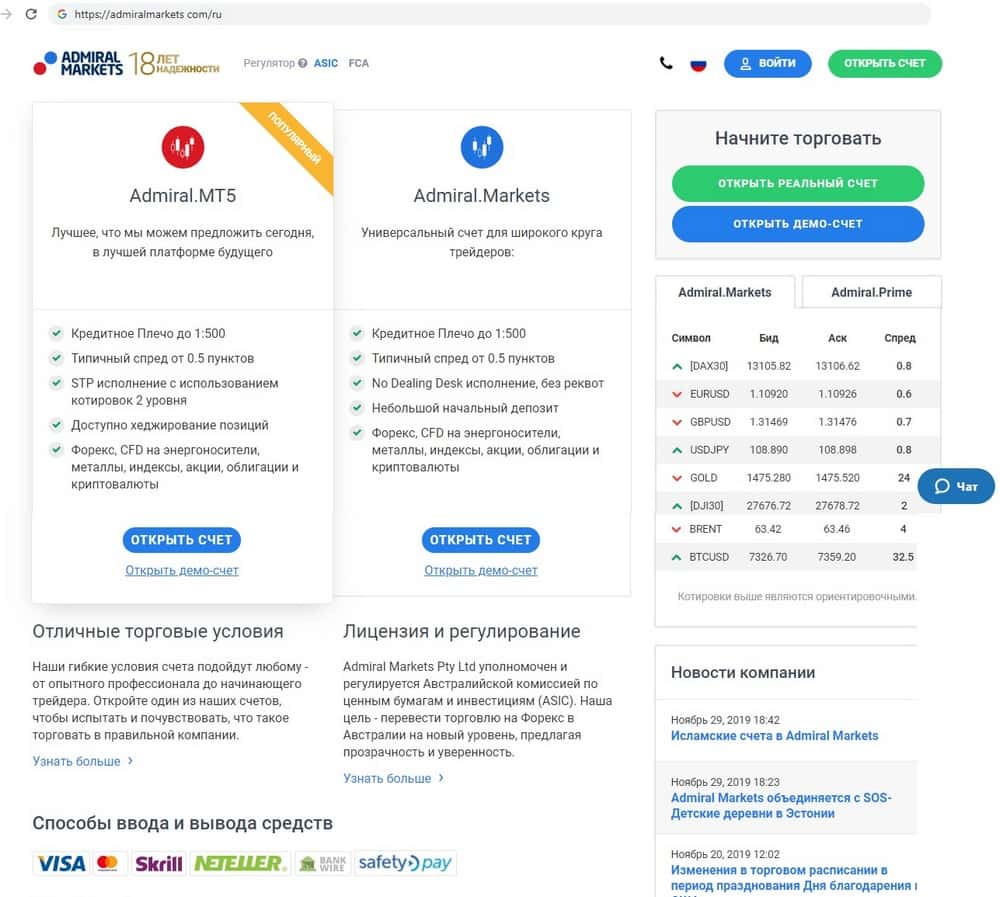
Task: Open news Исламские счета в Admiral Markets
Action: 774,736
